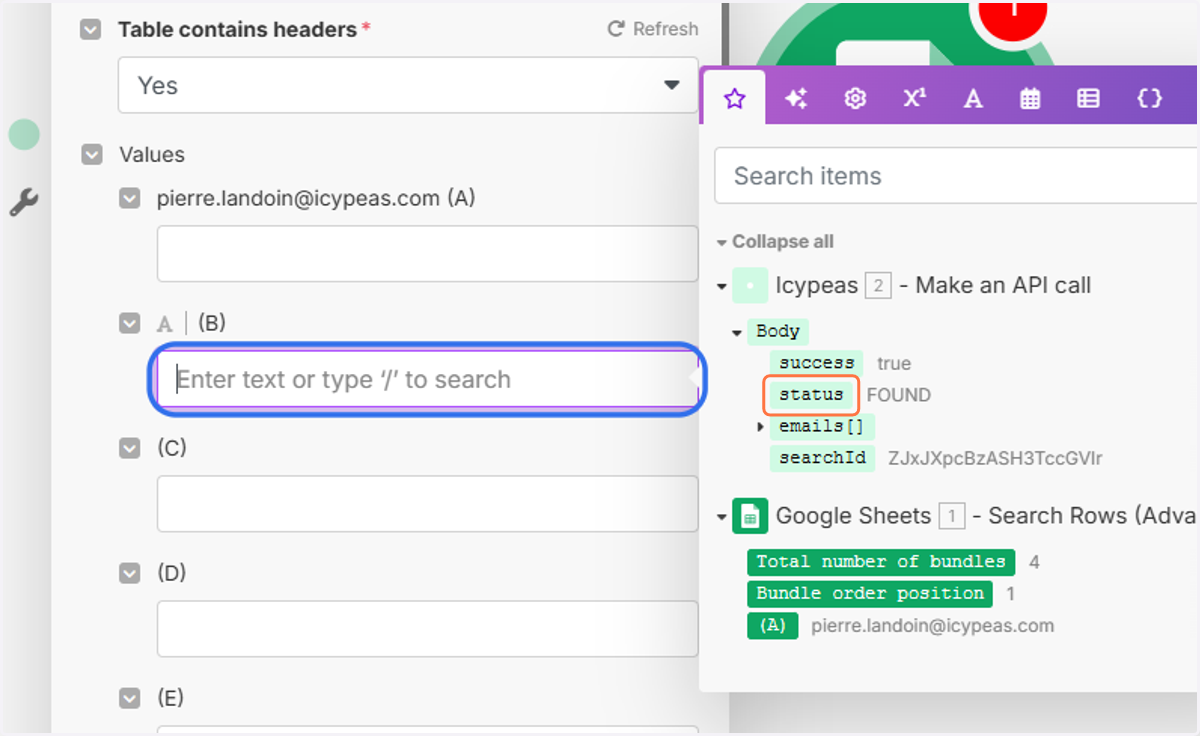Open the Table contains headers Yes dropdown
The height and width of the screenshot is (736, 1200).
tap(408, 85)
